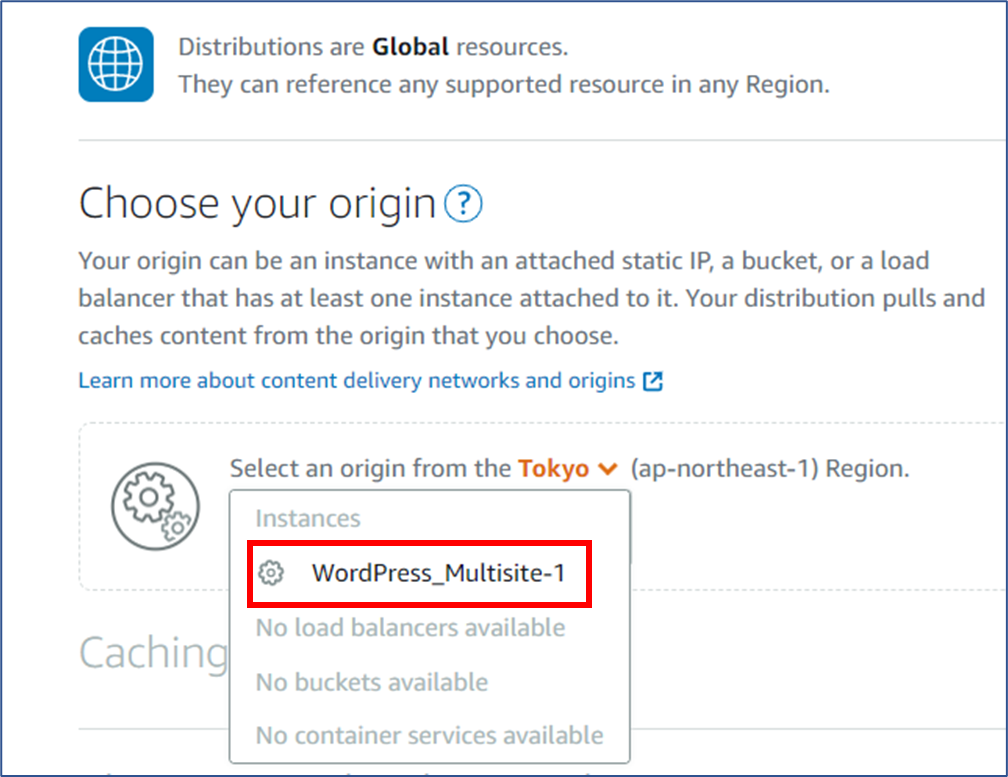Image resolution: width=1008 pixels, height=777 pixels.
Task: Open Learn more about content delivery networks link
Action: click(x=357, y=380)
